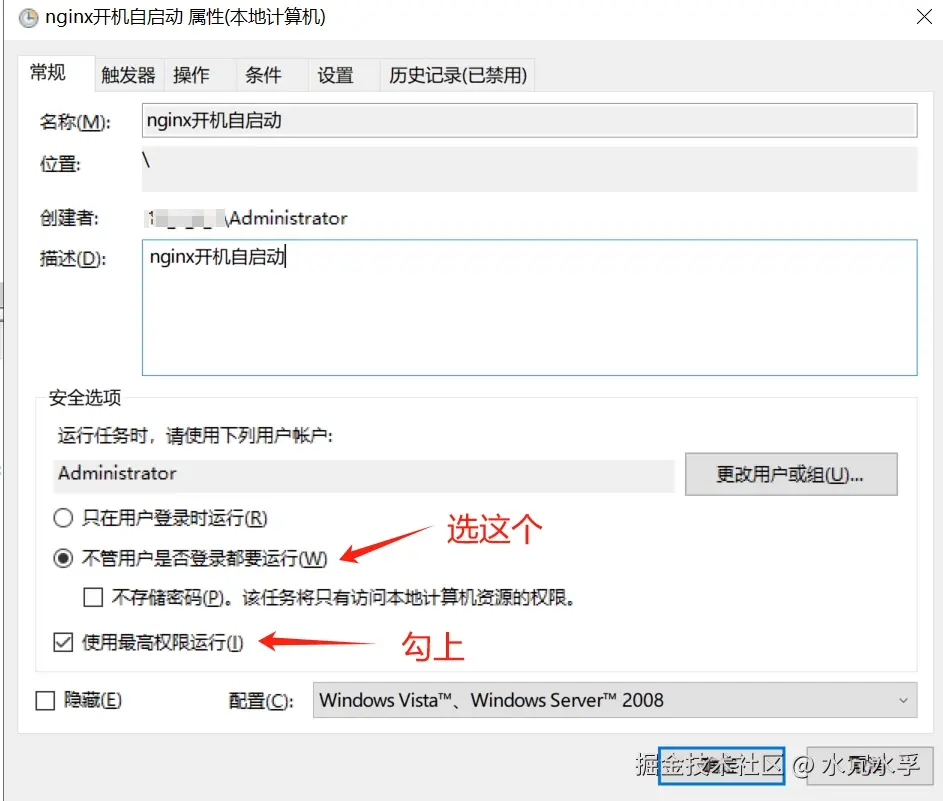Focus the 描述 text area

[x=529, y=307]
